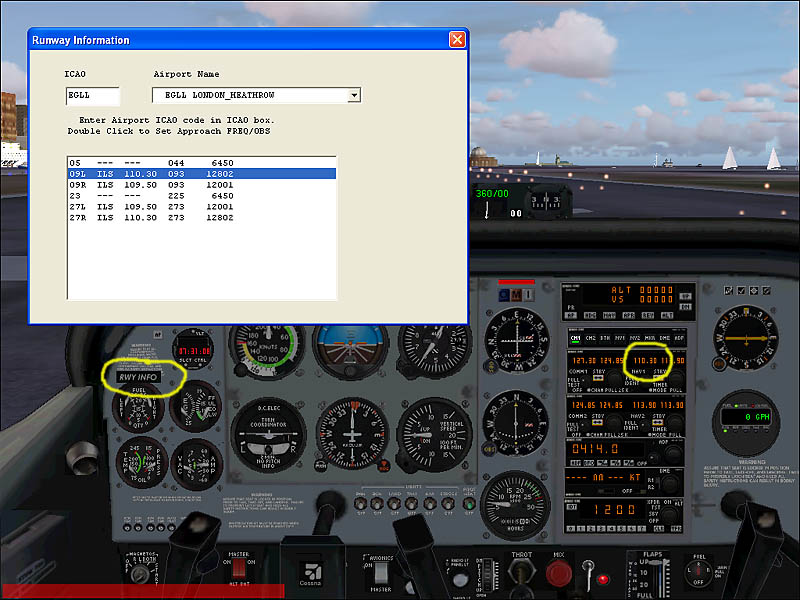Viewport: 800px width, 600px height.
Task: Click the heading indicator gauge
Action: (352, 435)
